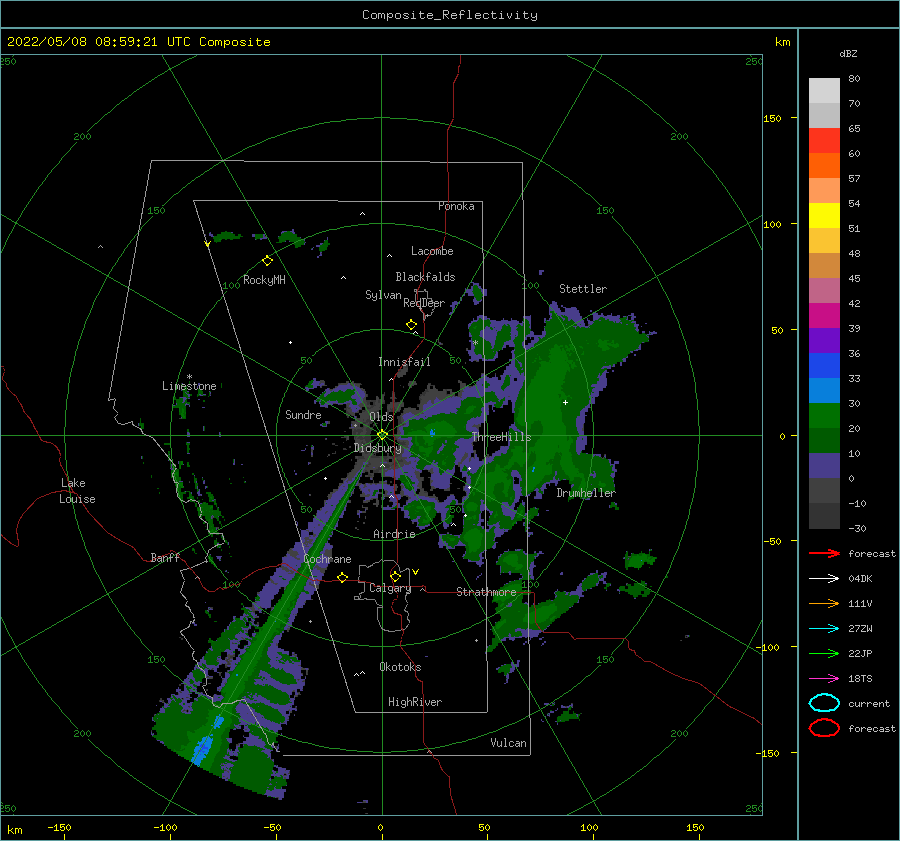
Task: Click the Okotoks city label
Action: tap(400, 667)
